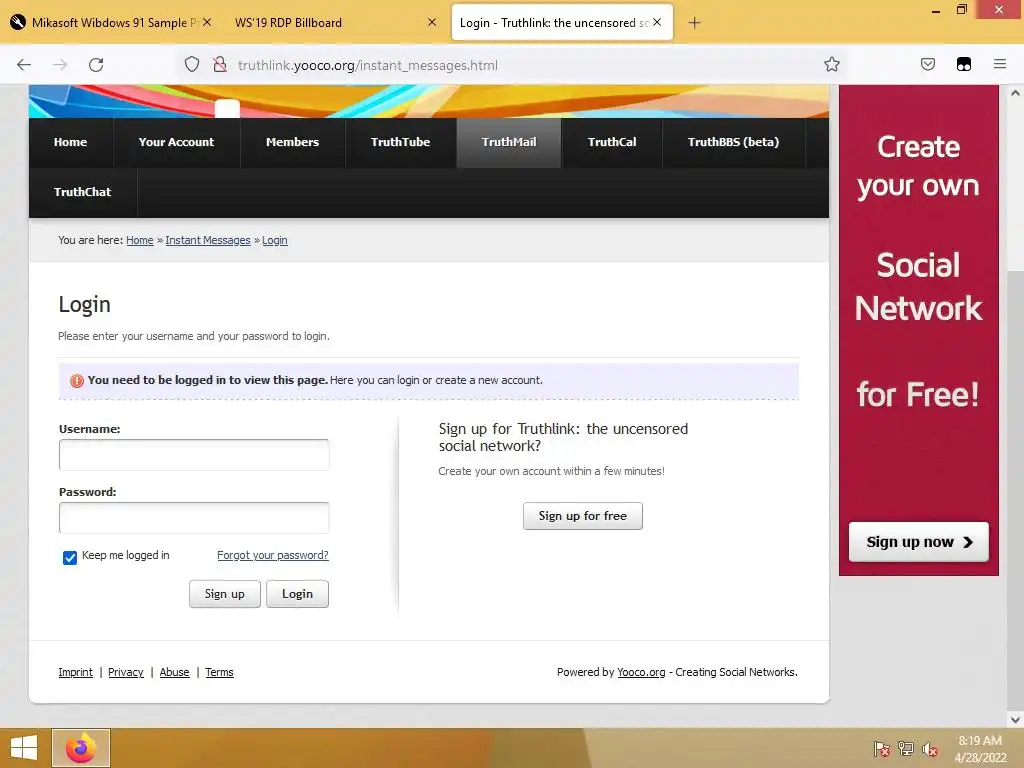Click the Login button
The image size is (1024, 768).
[297, 594]
